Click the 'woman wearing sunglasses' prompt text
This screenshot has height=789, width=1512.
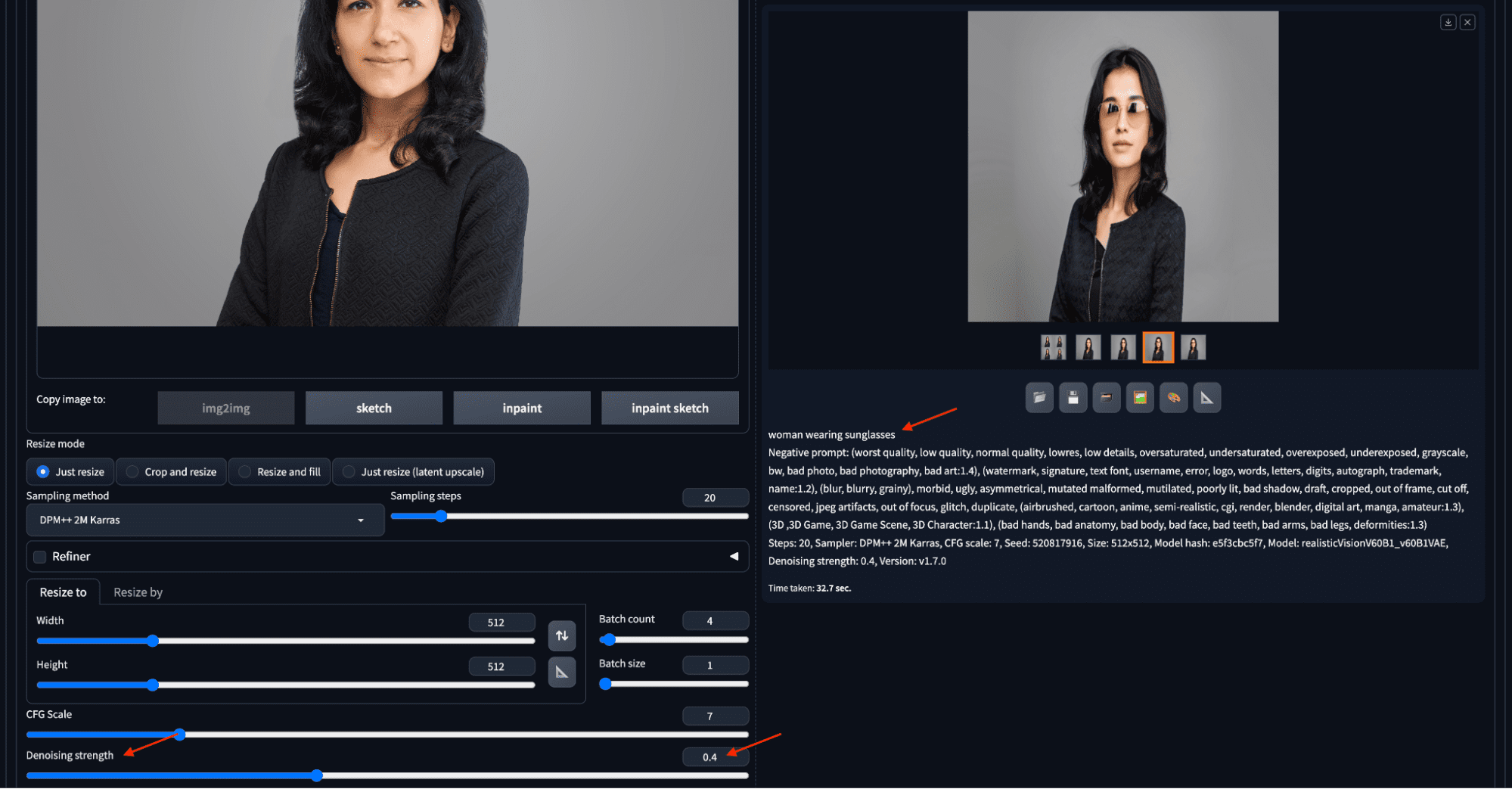tap(831, 435)
